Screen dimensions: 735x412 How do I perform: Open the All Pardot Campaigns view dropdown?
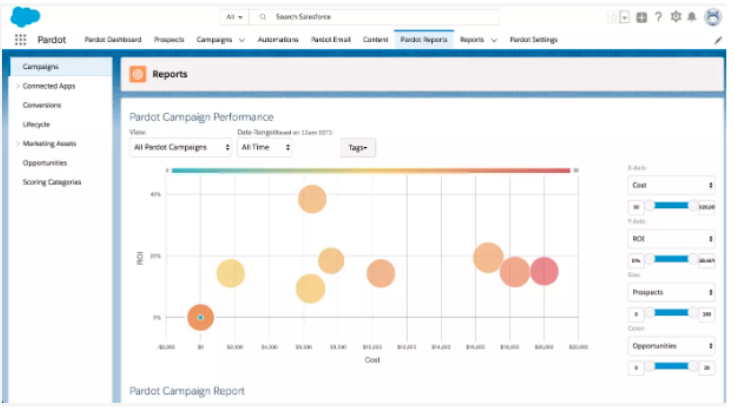coord(180,148)
